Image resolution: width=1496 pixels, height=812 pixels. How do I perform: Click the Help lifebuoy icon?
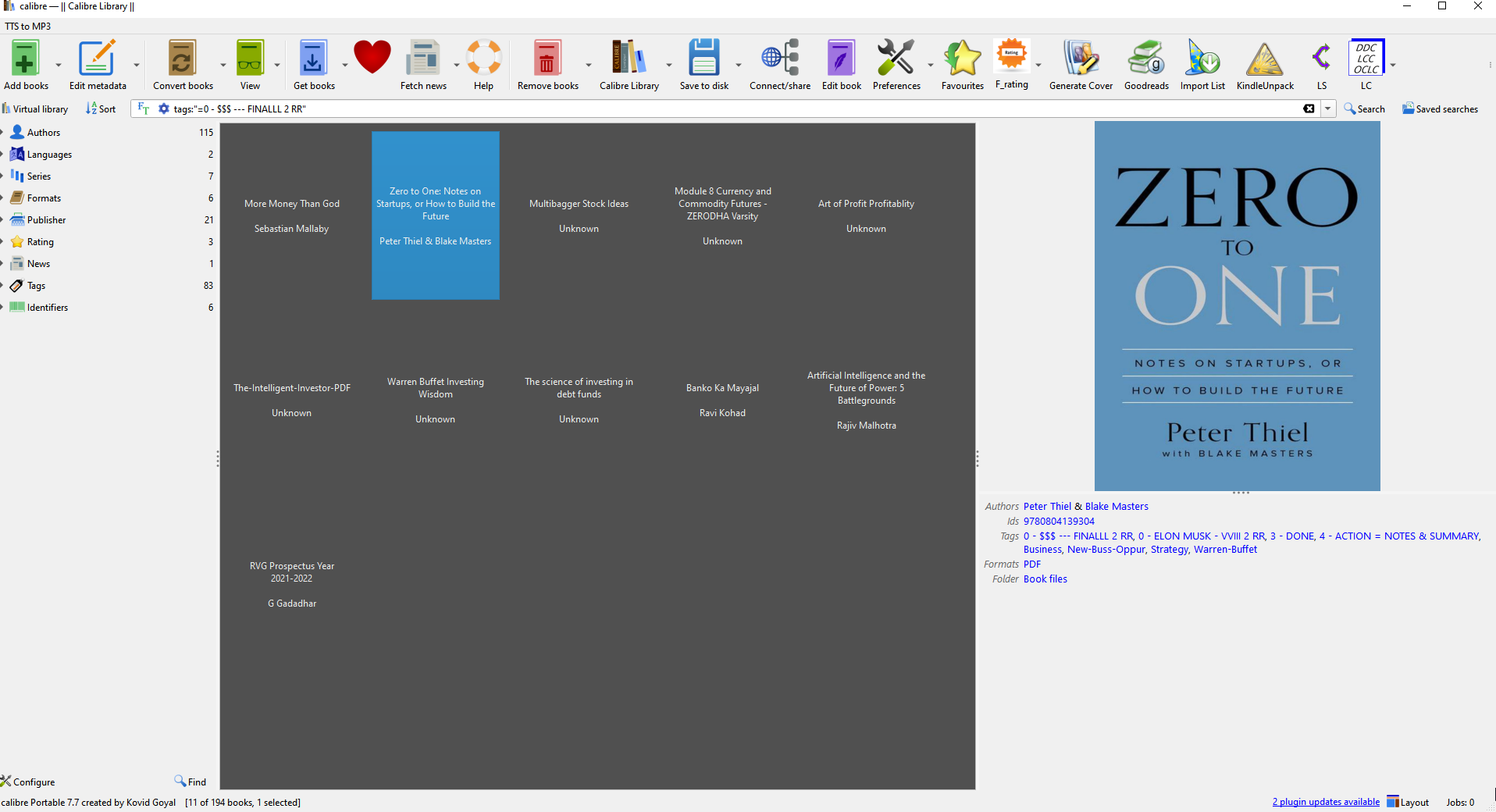click(x=483, y=58)
